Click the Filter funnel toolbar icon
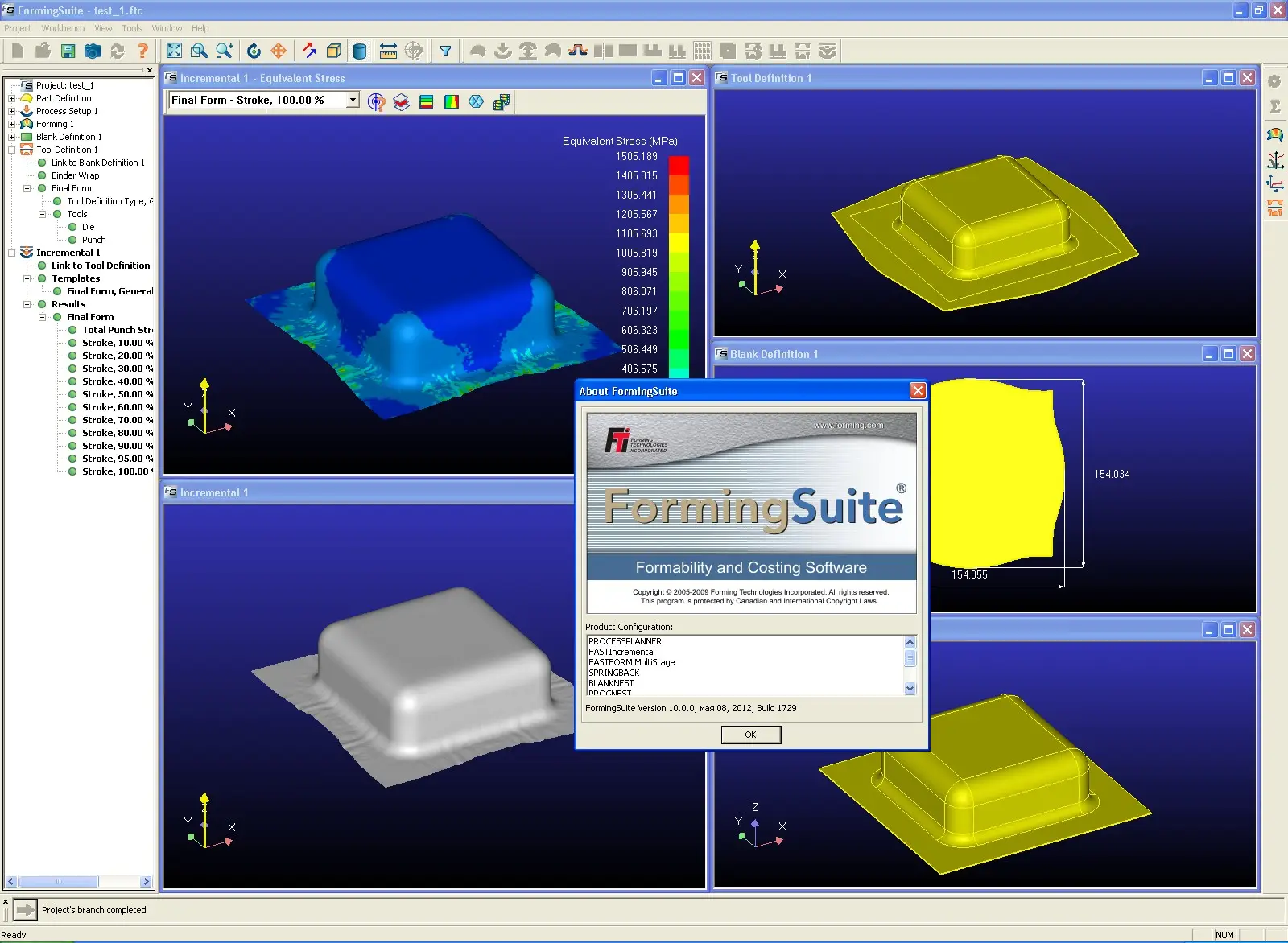This screenshot has width=1288, height=943. tap(445, 51)
